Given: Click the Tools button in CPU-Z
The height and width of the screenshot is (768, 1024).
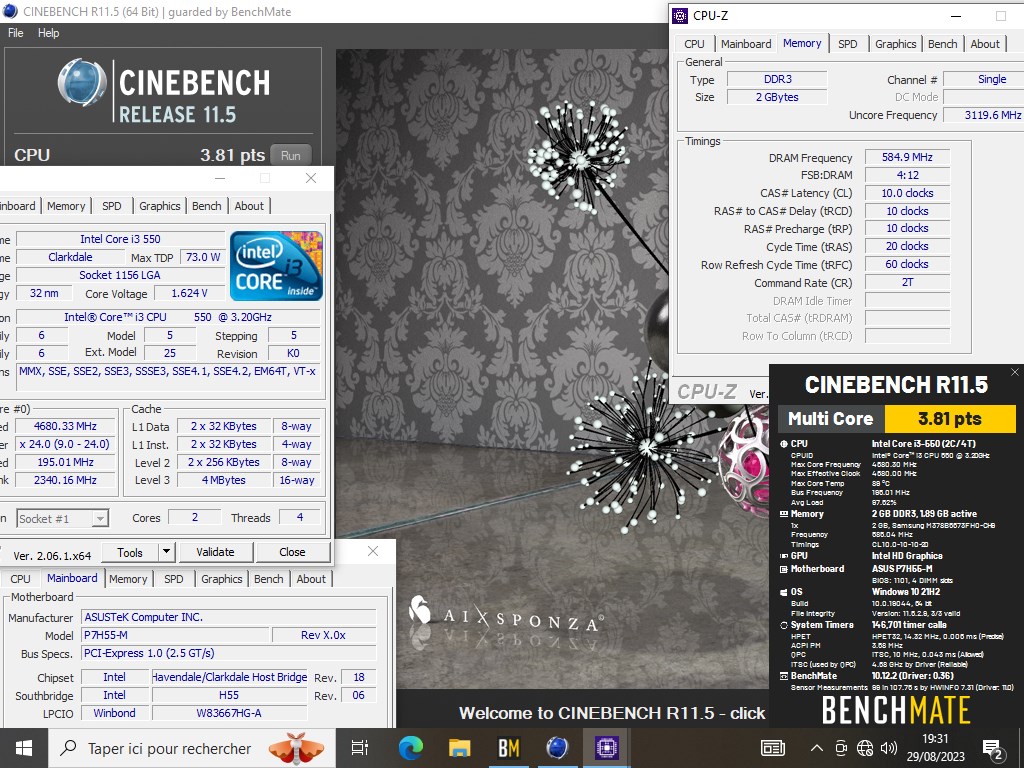Looking at the screenshot, I should tap(130, 552).
